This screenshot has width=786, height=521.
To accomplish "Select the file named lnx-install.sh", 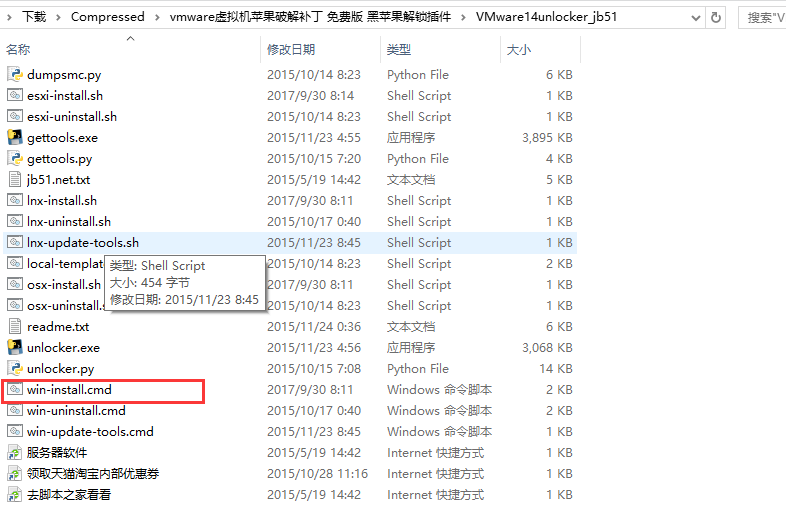I will (x=62, y=201).
